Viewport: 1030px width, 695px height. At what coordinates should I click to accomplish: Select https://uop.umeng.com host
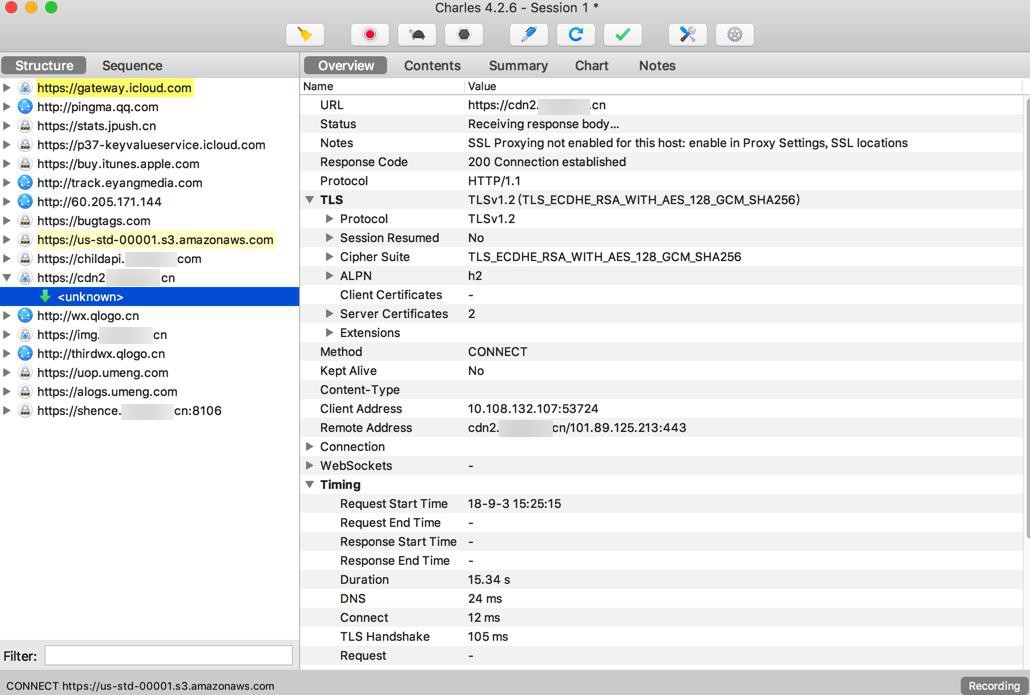coord(102,373)
